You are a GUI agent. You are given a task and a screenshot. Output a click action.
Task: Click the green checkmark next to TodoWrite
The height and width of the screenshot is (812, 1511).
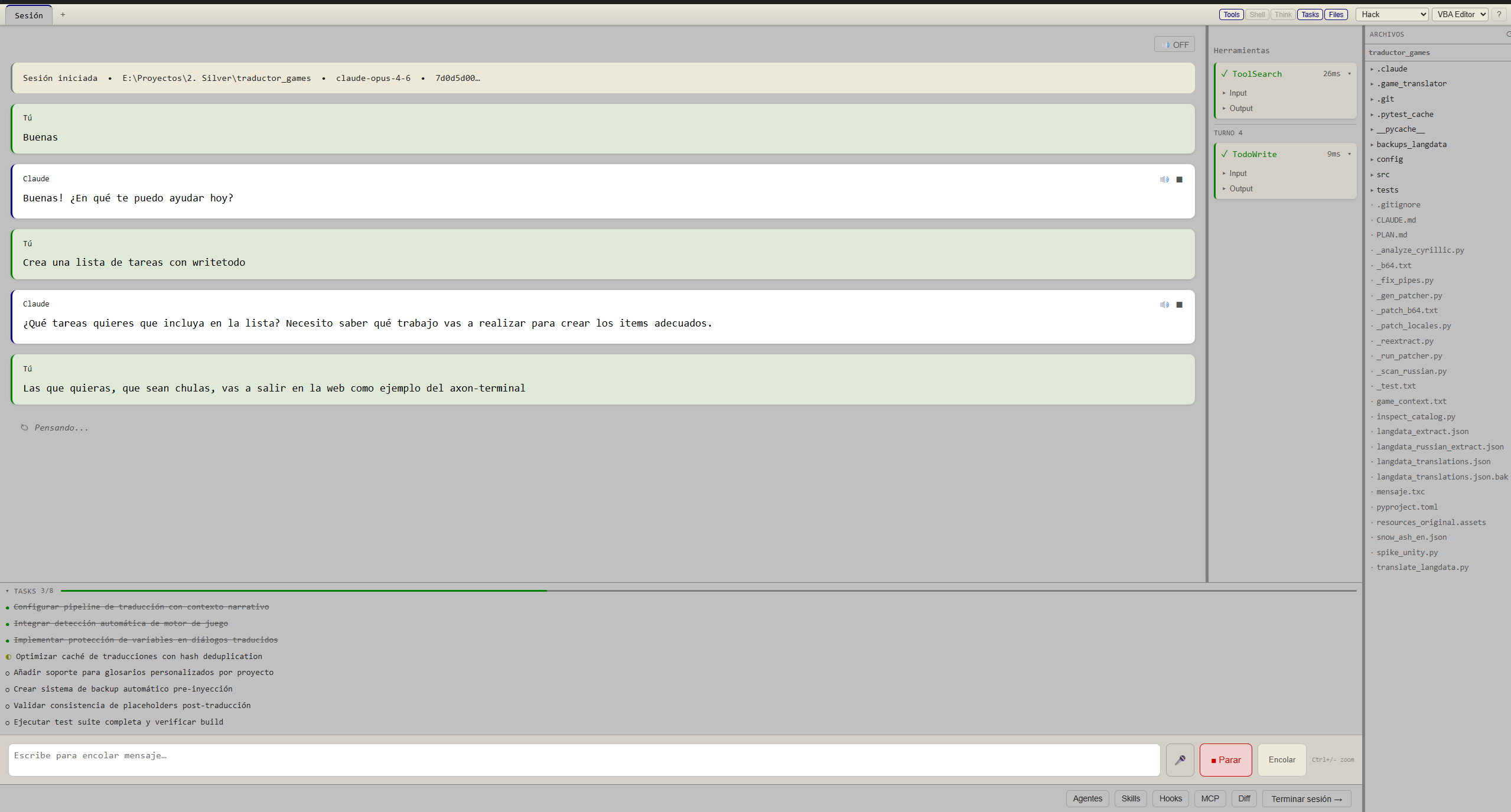(1225, 154)
